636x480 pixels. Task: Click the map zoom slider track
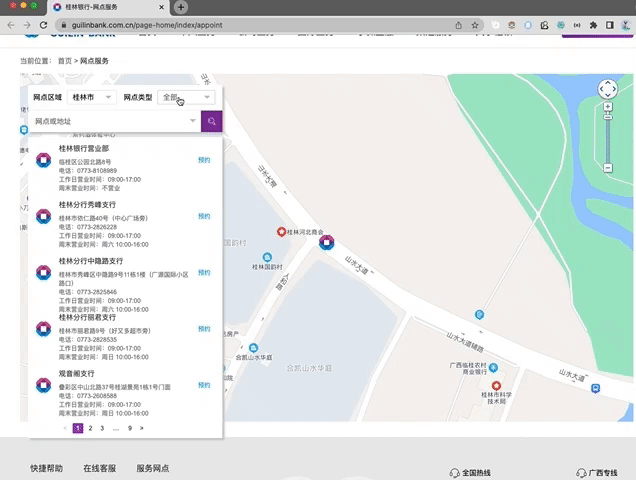tap(607, 140)
